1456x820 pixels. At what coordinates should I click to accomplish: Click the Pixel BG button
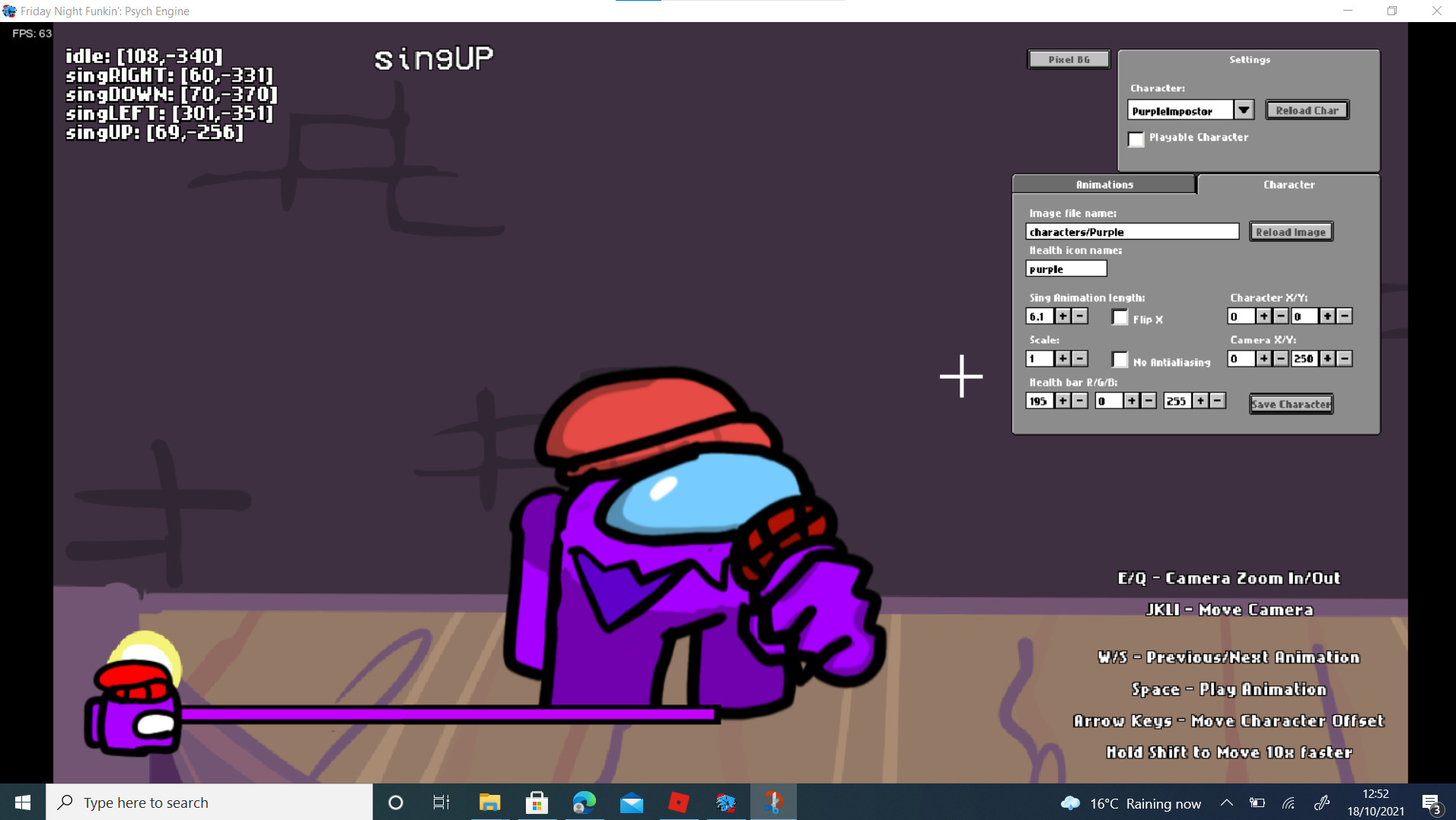tap(1069, 59)
